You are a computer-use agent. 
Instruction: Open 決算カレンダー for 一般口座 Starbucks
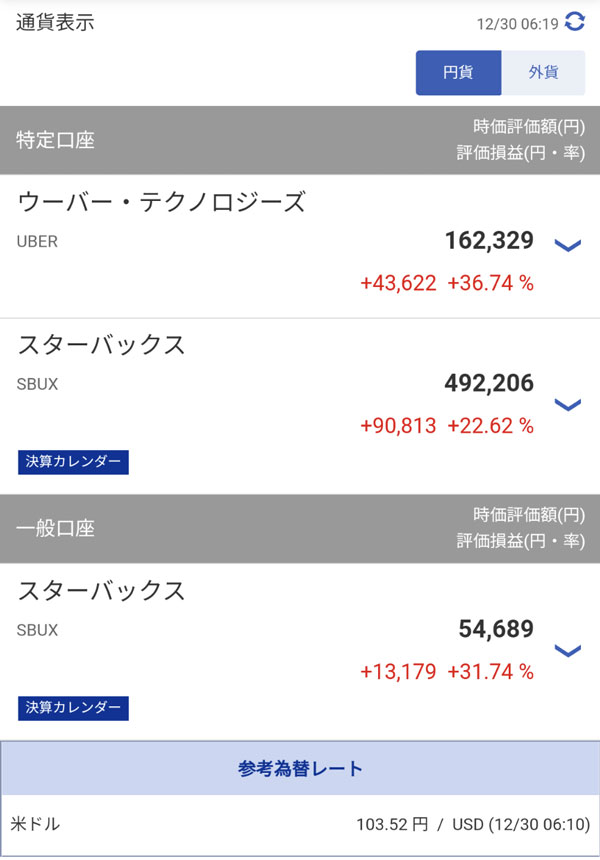point(73,708)
